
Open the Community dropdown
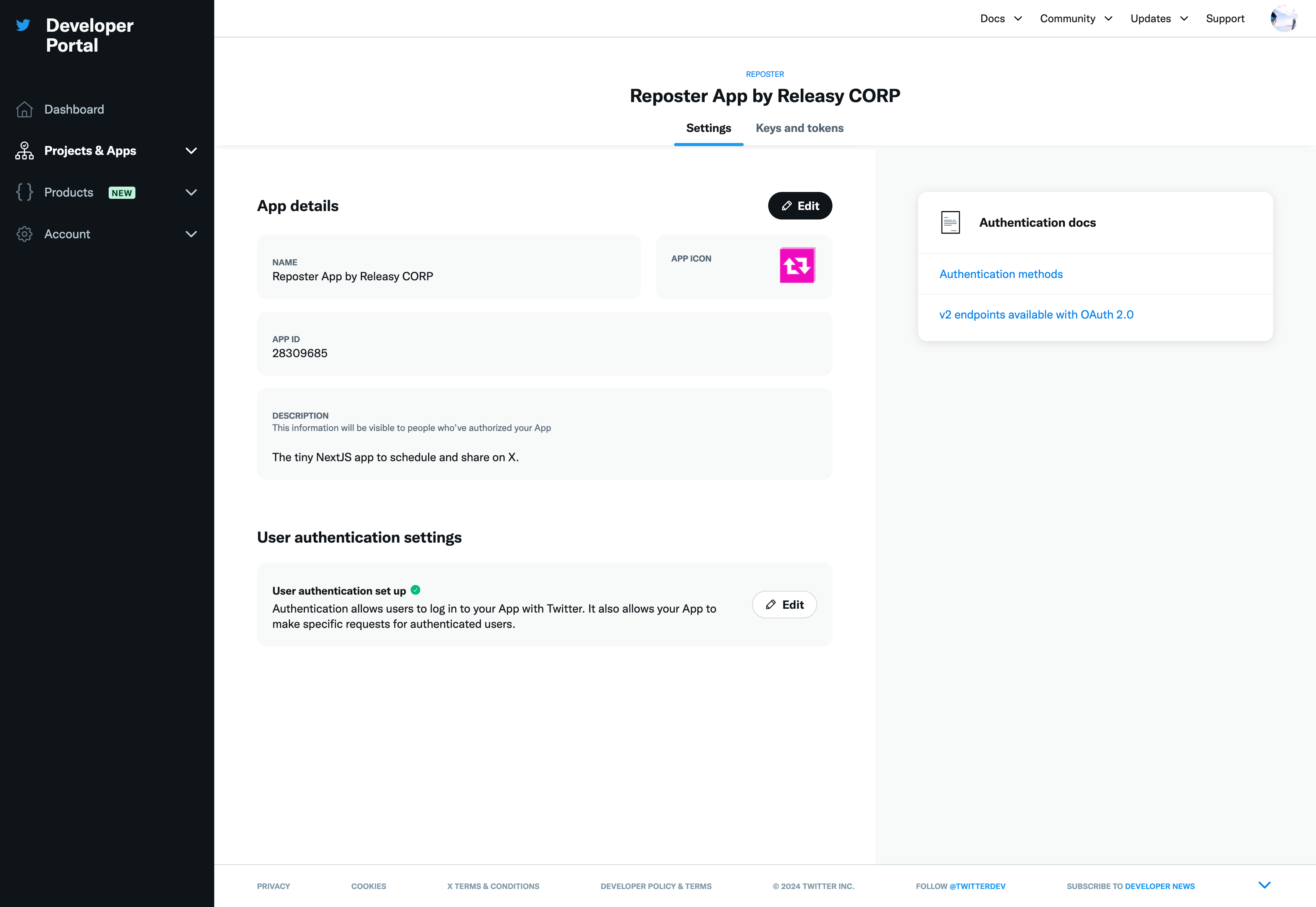pyautogui.click(x=1076, y=18)
